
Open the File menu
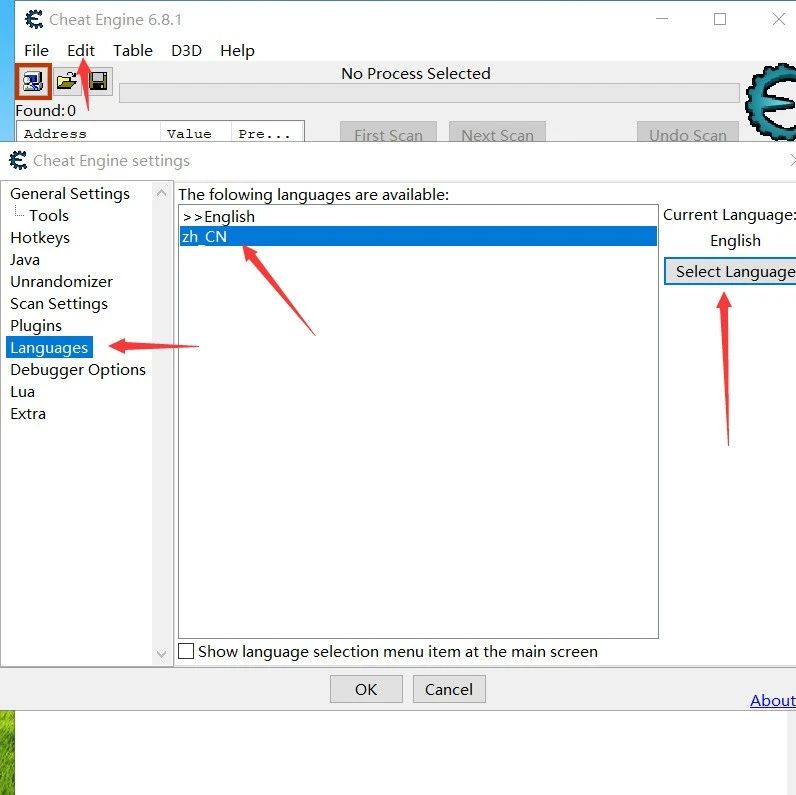point(36,50)
